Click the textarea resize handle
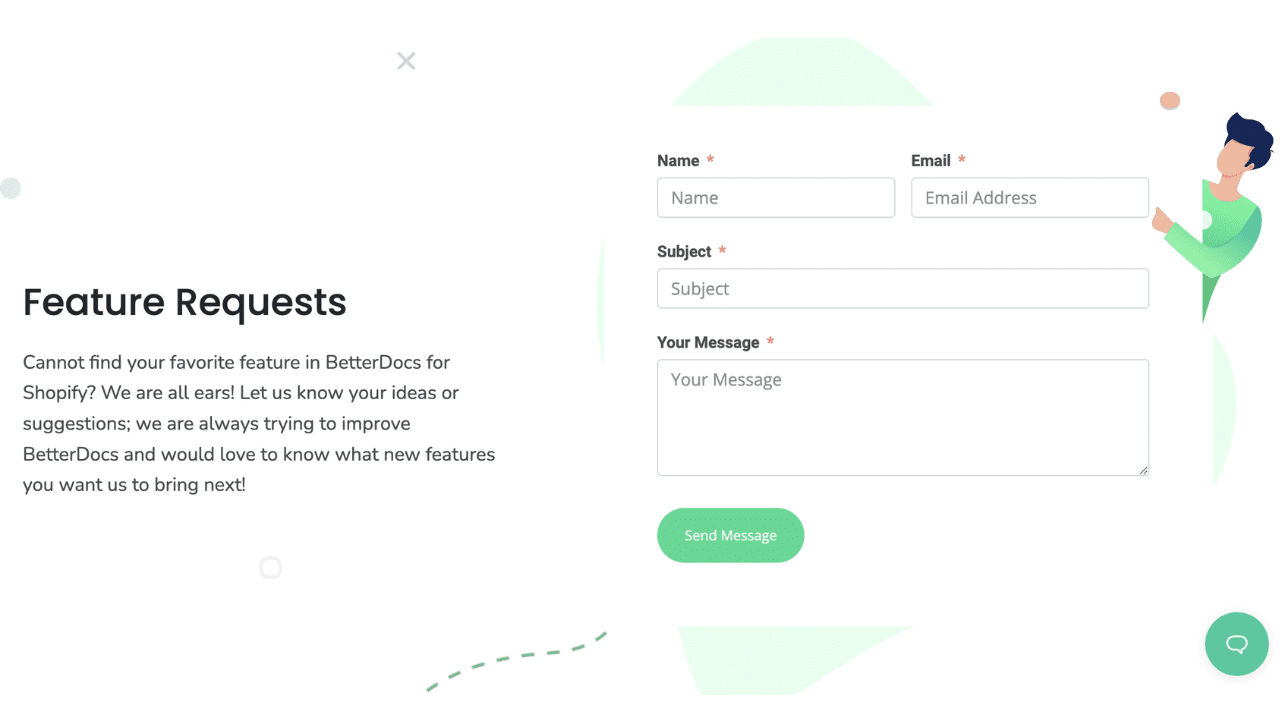1280x720 pixels. [x=1143, y=470]
